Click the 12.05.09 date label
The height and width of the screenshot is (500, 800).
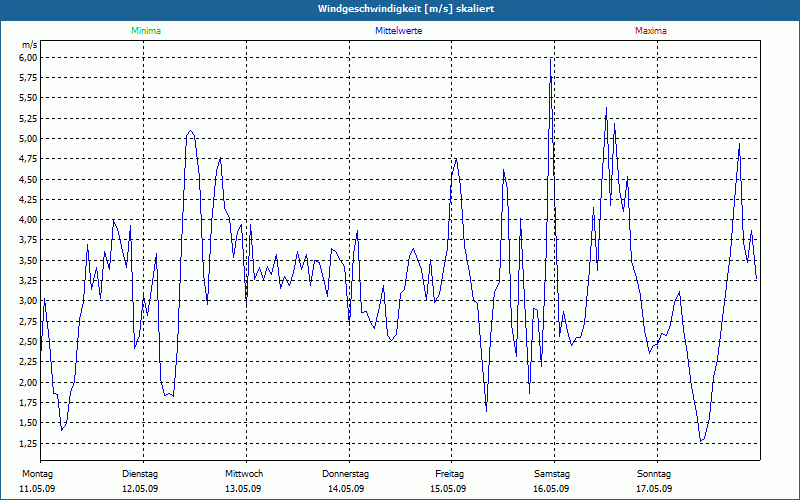click(x=140, y=489)
